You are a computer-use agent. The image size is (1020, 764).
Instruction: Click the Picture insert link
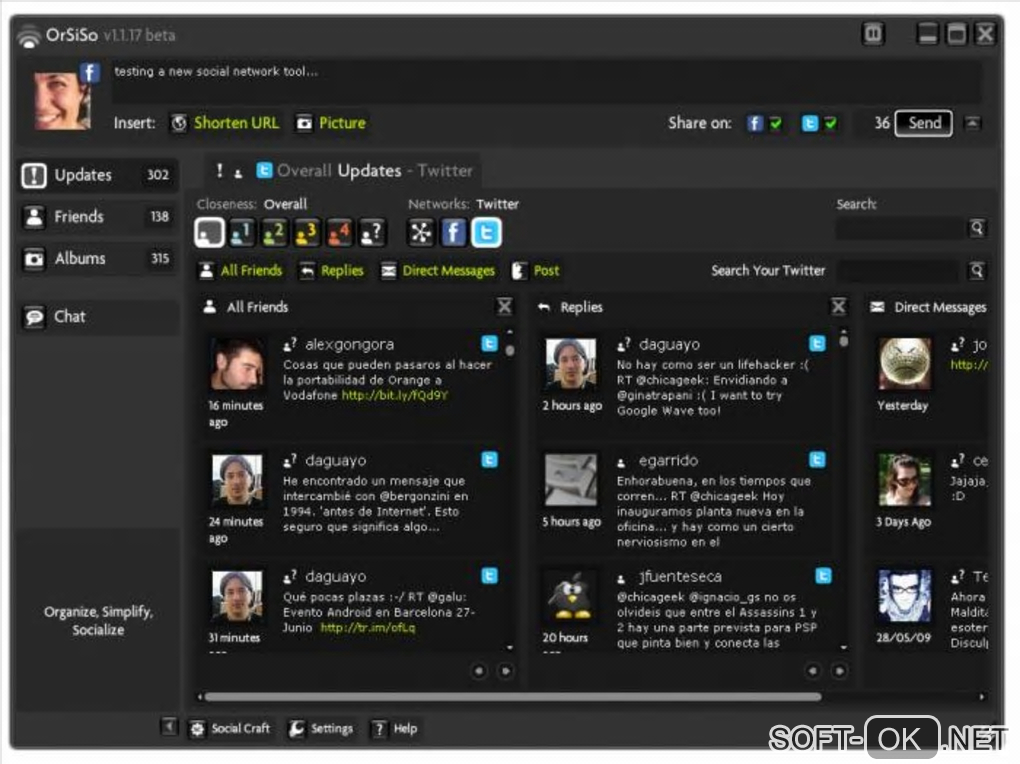point(342,123)
